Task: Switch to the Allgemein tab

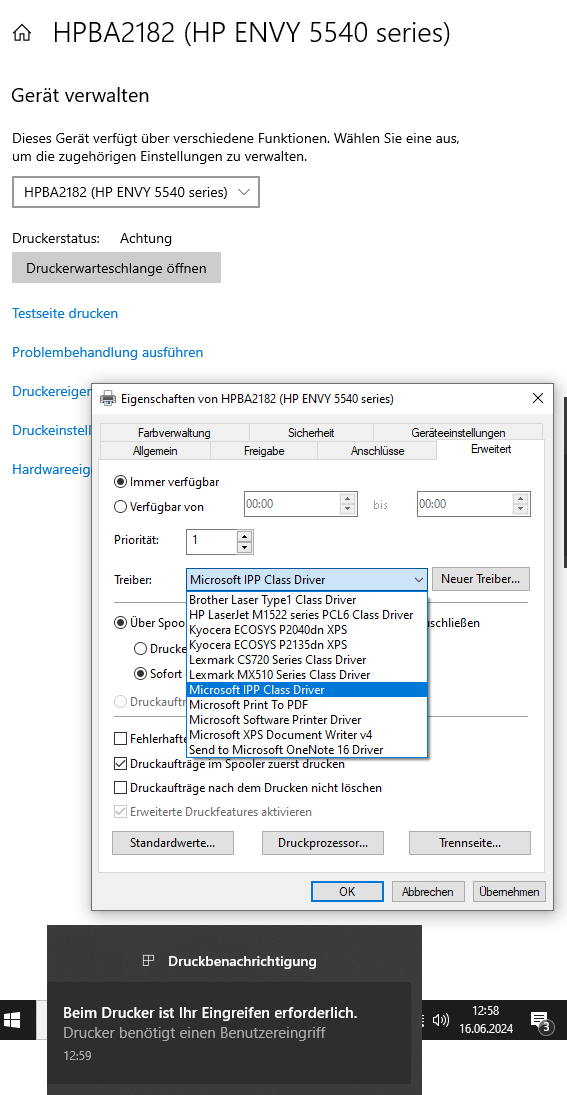Action: point(155,451)
